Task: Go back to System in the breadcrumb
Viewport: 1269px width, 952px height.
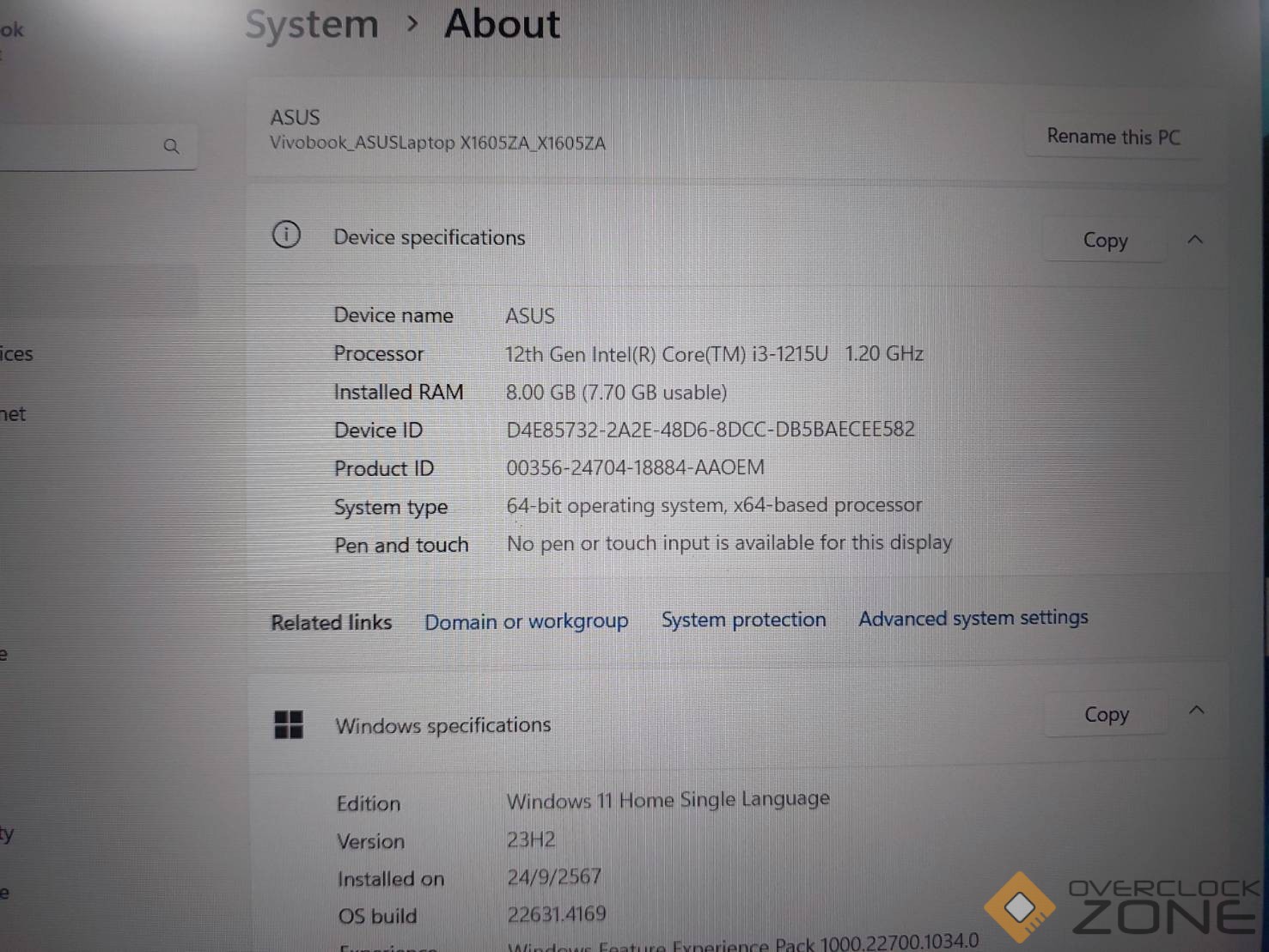Action: tap(312, 24)
